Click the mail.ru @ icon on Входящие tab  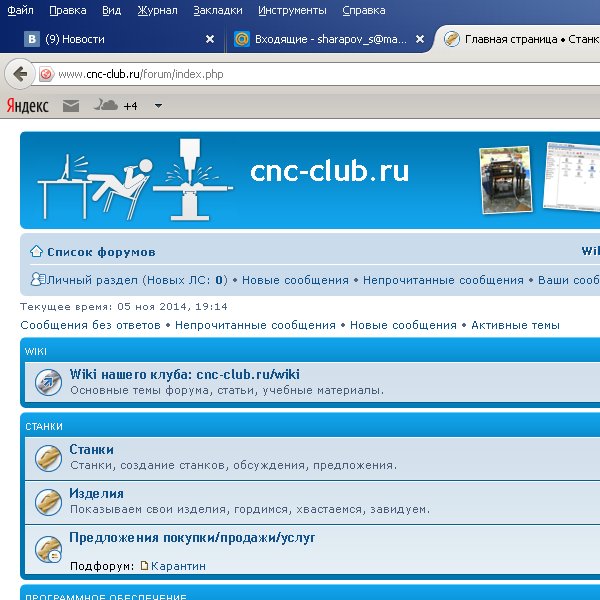[x=241, y=39]
